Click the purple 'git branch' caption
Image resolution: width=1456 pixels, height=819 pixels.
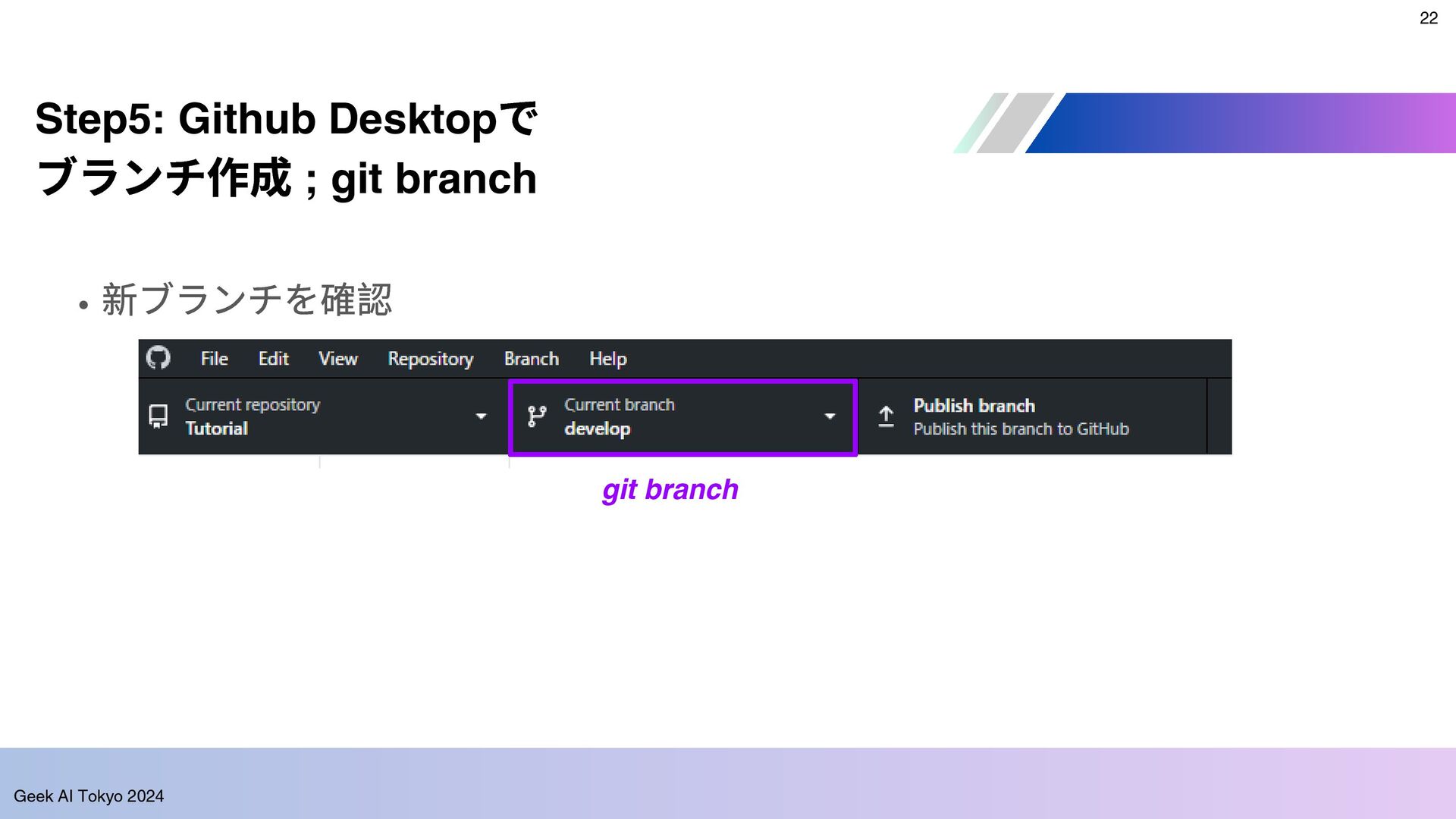coord(670,490)
